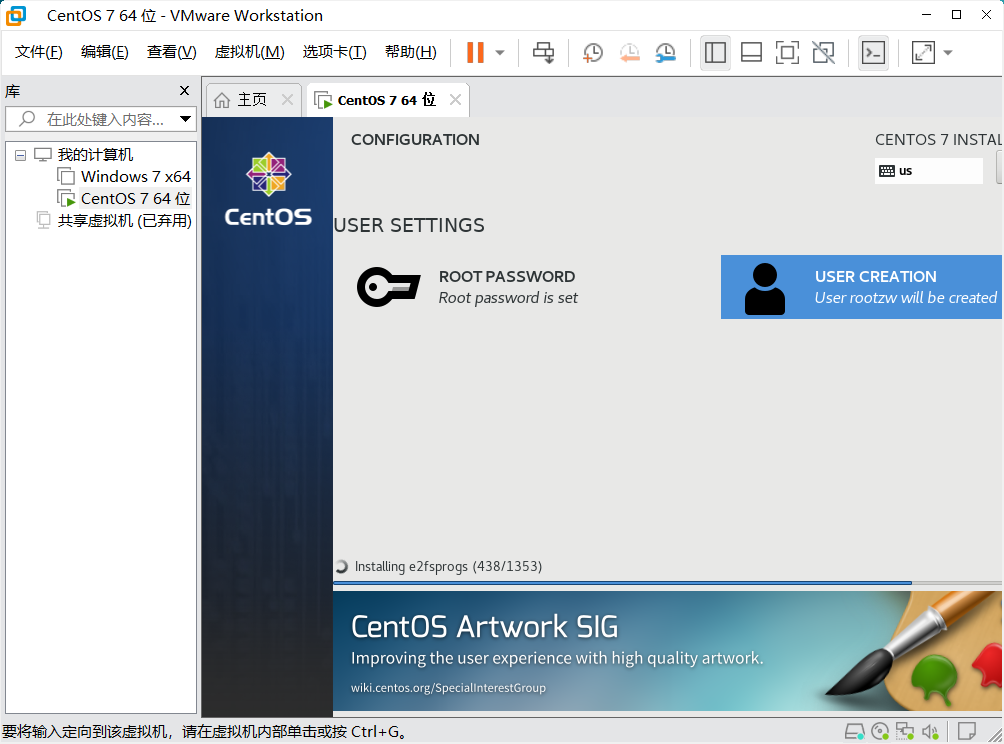Click the installation progress bar
This screenshot has width=1004, height=744.
pyautogui.click(x=667, y=583)
